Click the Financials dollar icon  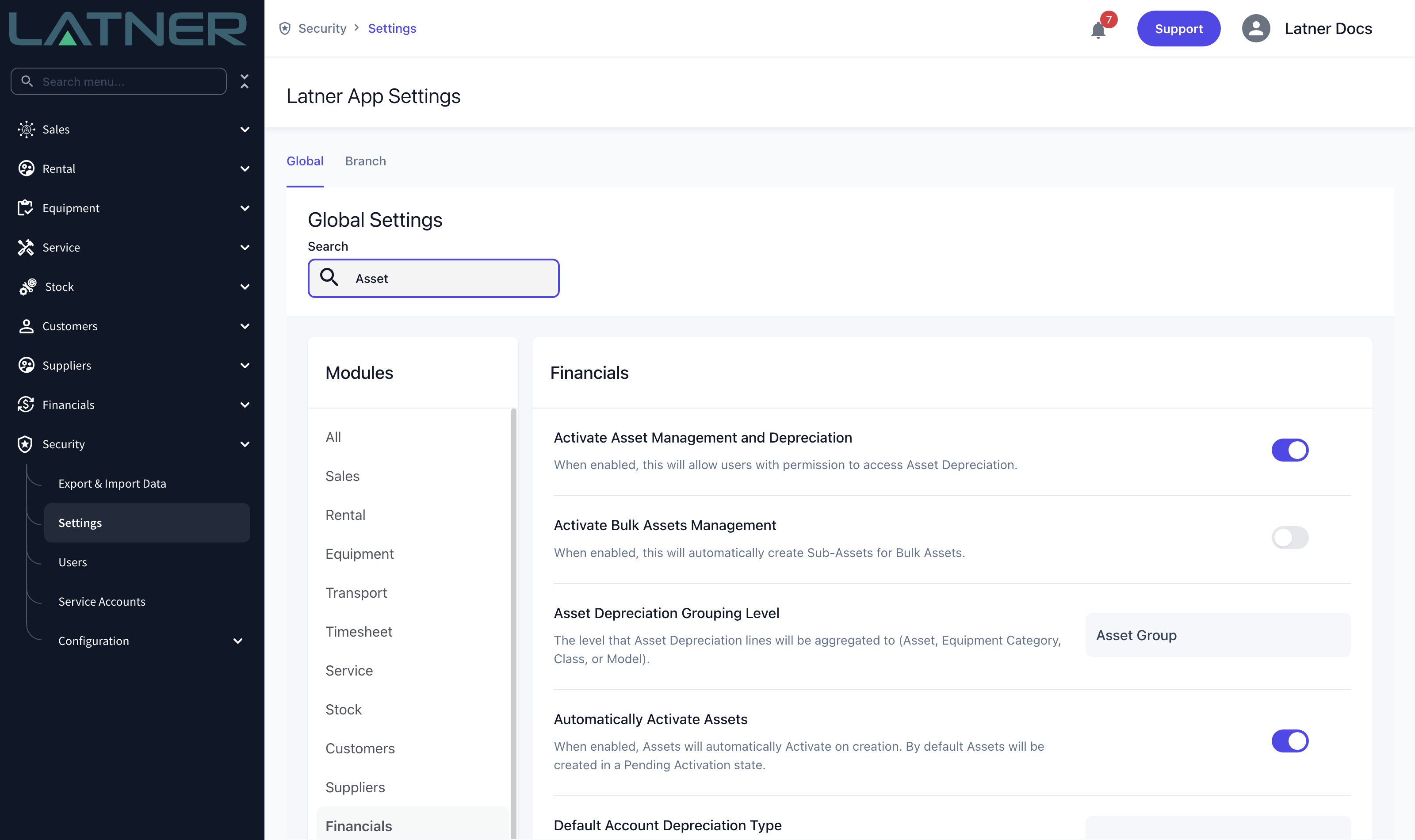26,404
